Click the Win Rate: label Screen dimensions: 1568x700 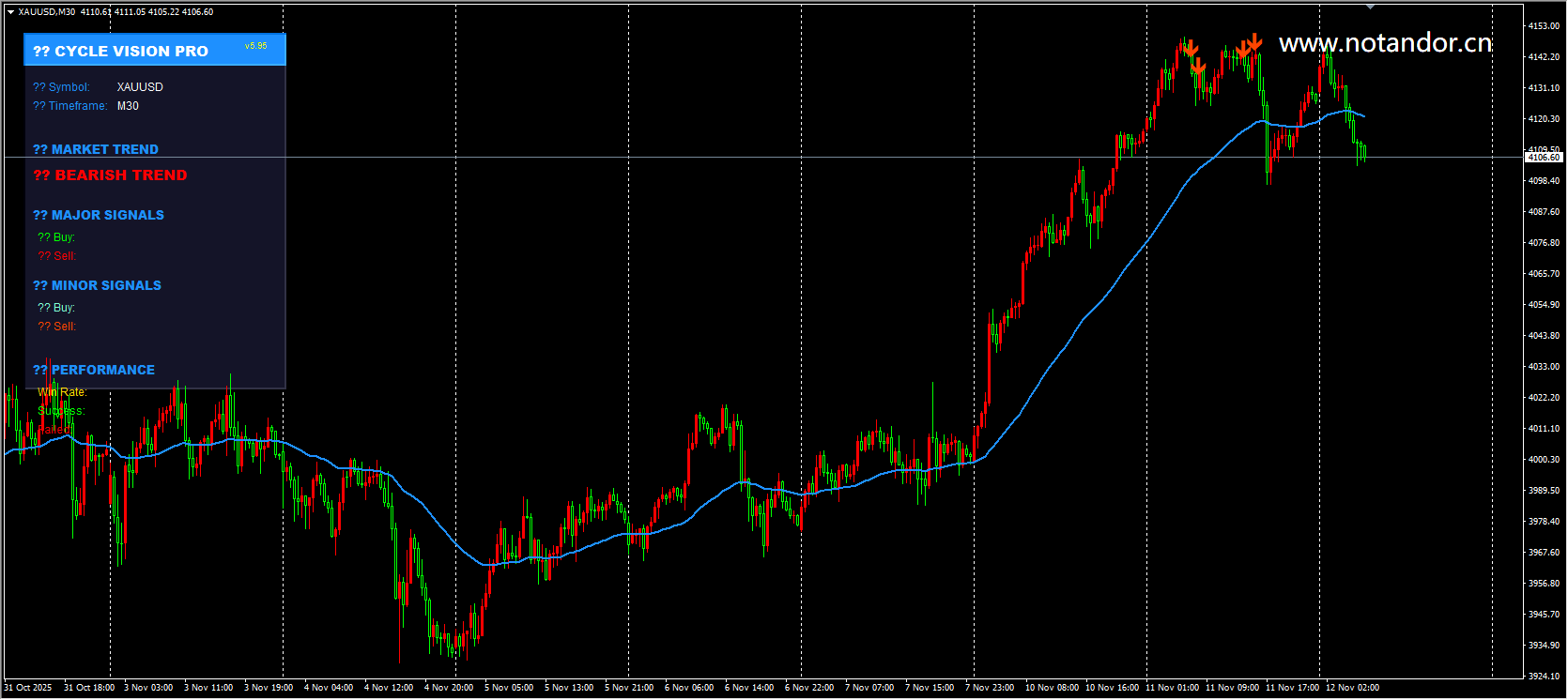pos(62,392)
